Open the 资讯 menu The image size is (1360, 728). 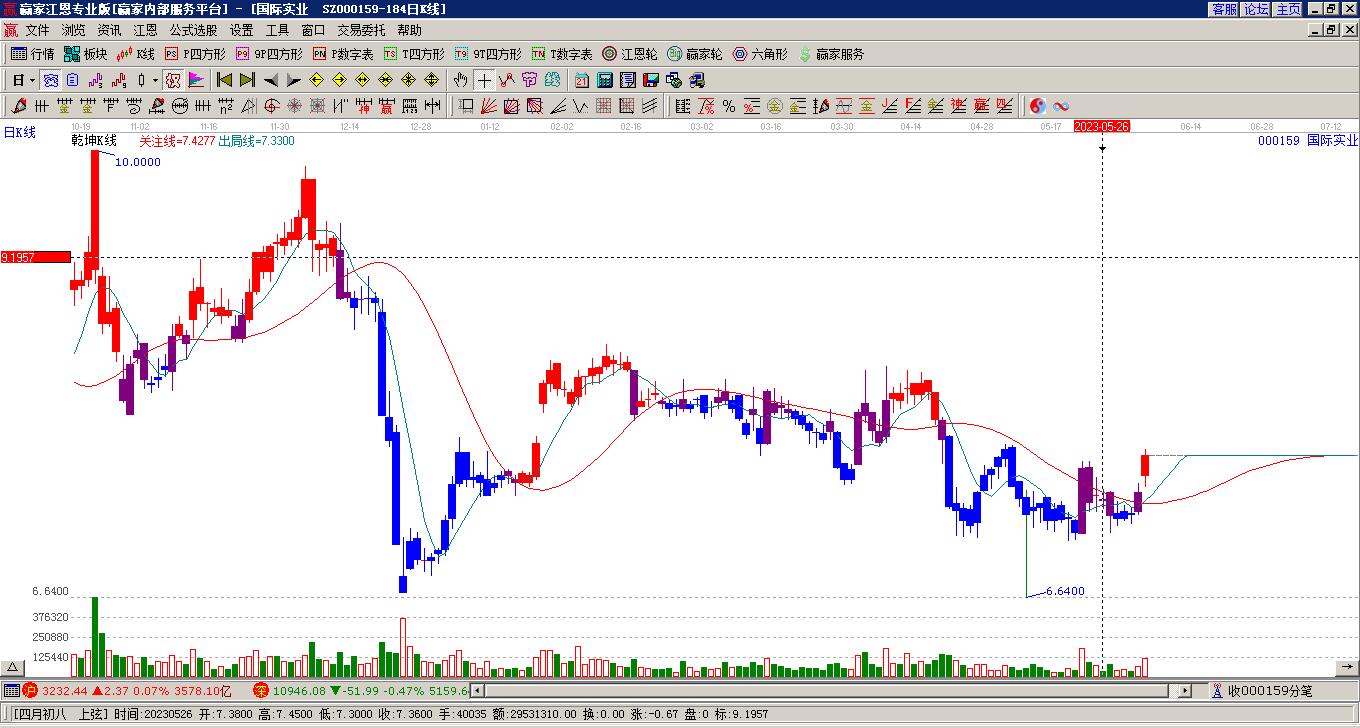pos(110,31)
